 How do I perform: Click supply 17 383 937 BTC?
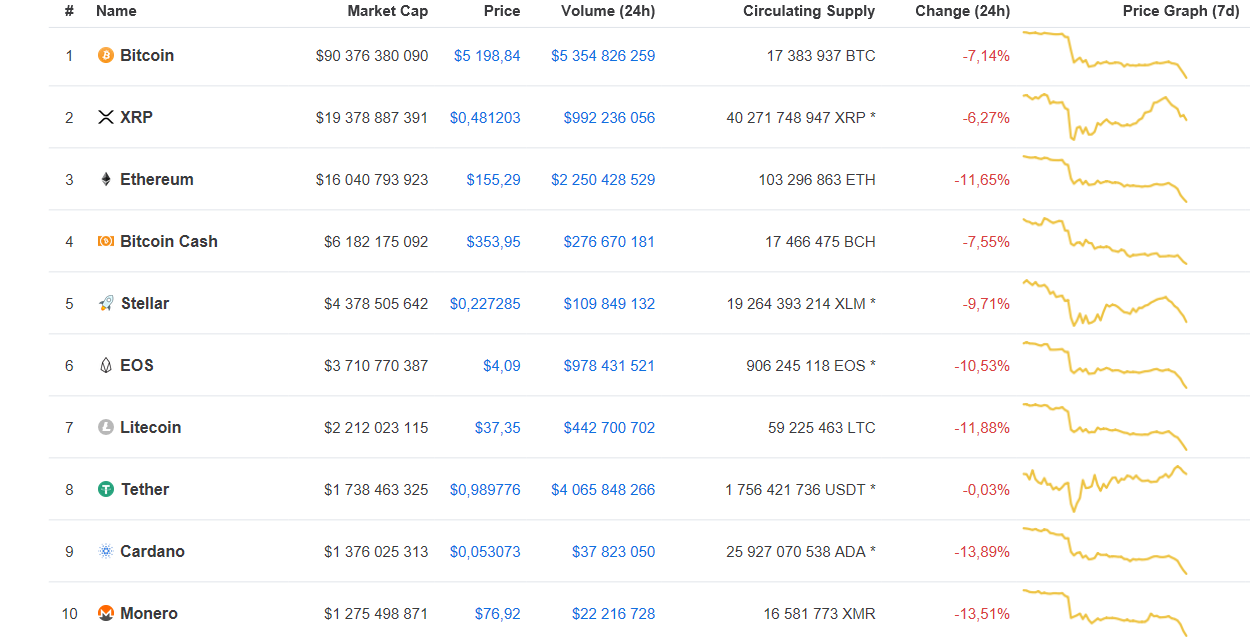(x=821, y=56)
